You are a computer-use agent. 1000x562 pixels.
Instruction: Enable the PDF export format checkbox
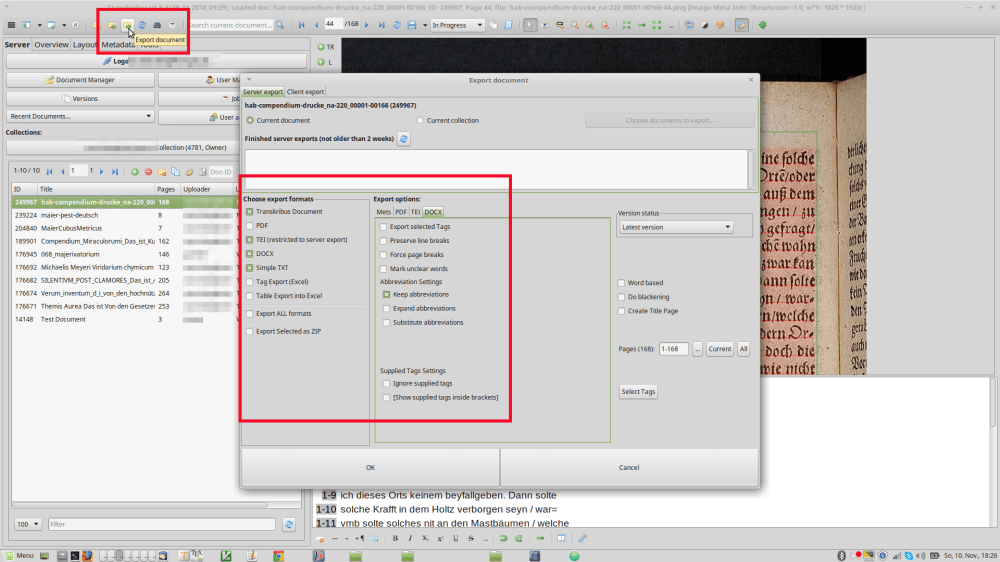(249, 226)
